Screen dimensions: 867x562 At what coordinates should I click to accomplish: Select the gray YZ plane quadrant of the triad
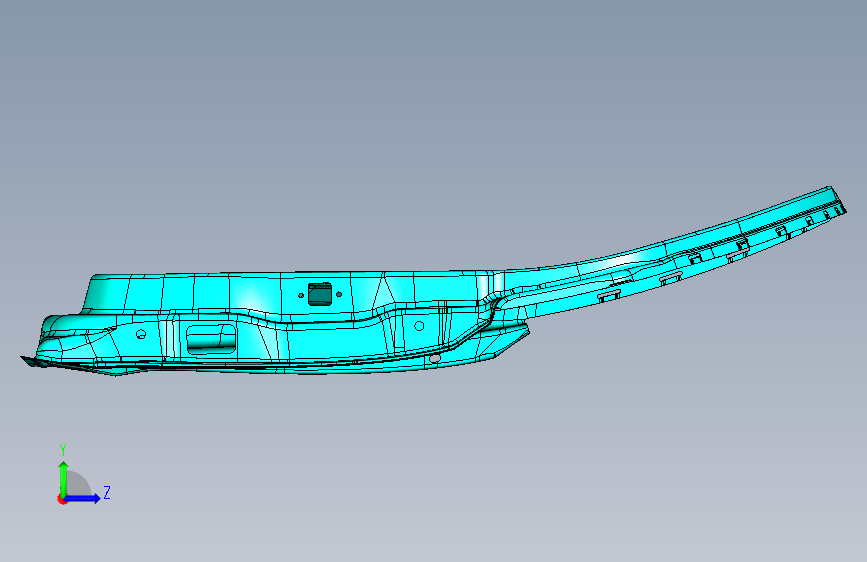coord(77,484)
